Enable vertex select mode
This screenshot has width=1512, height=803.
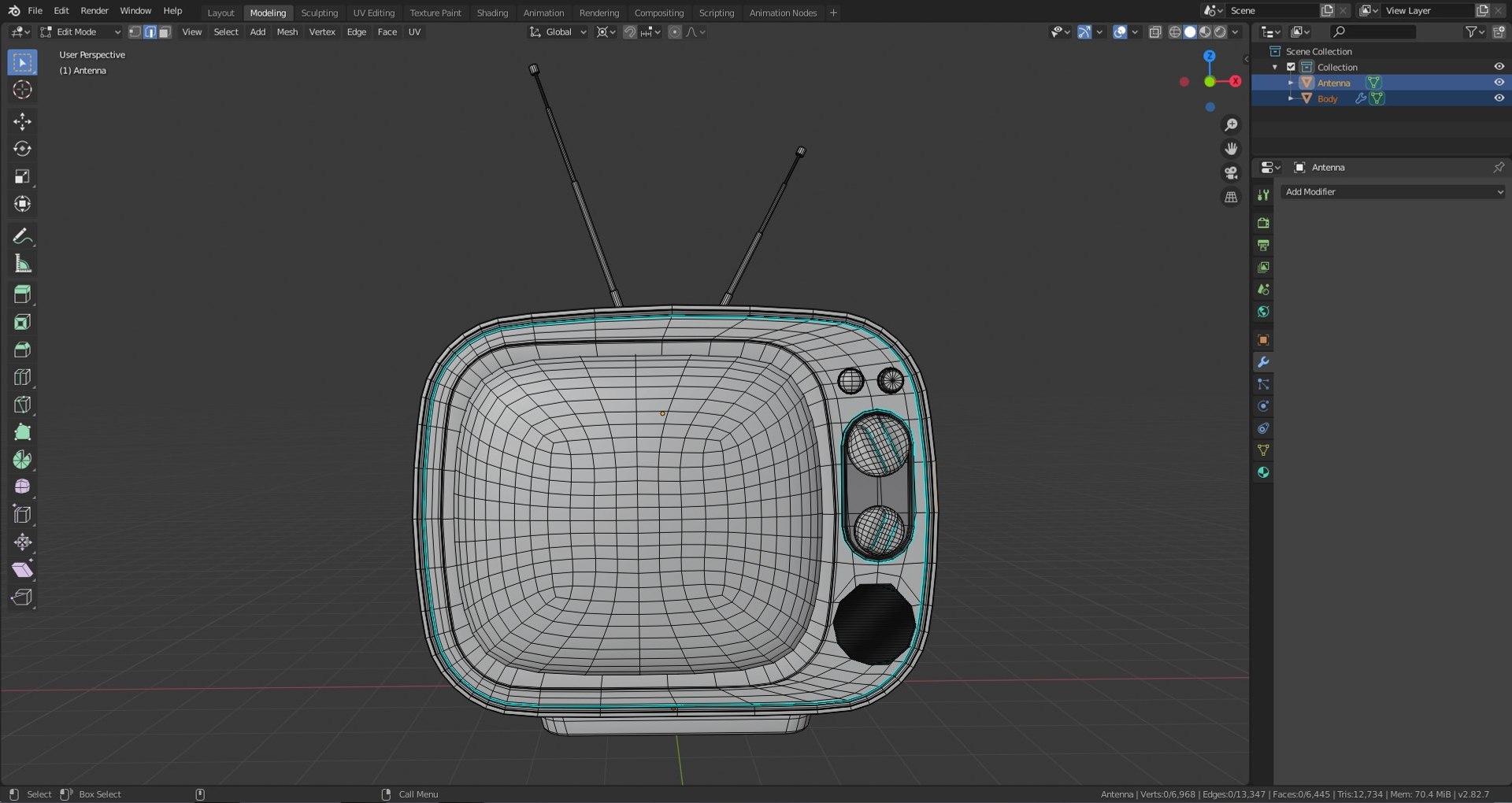tap(135, 32)
